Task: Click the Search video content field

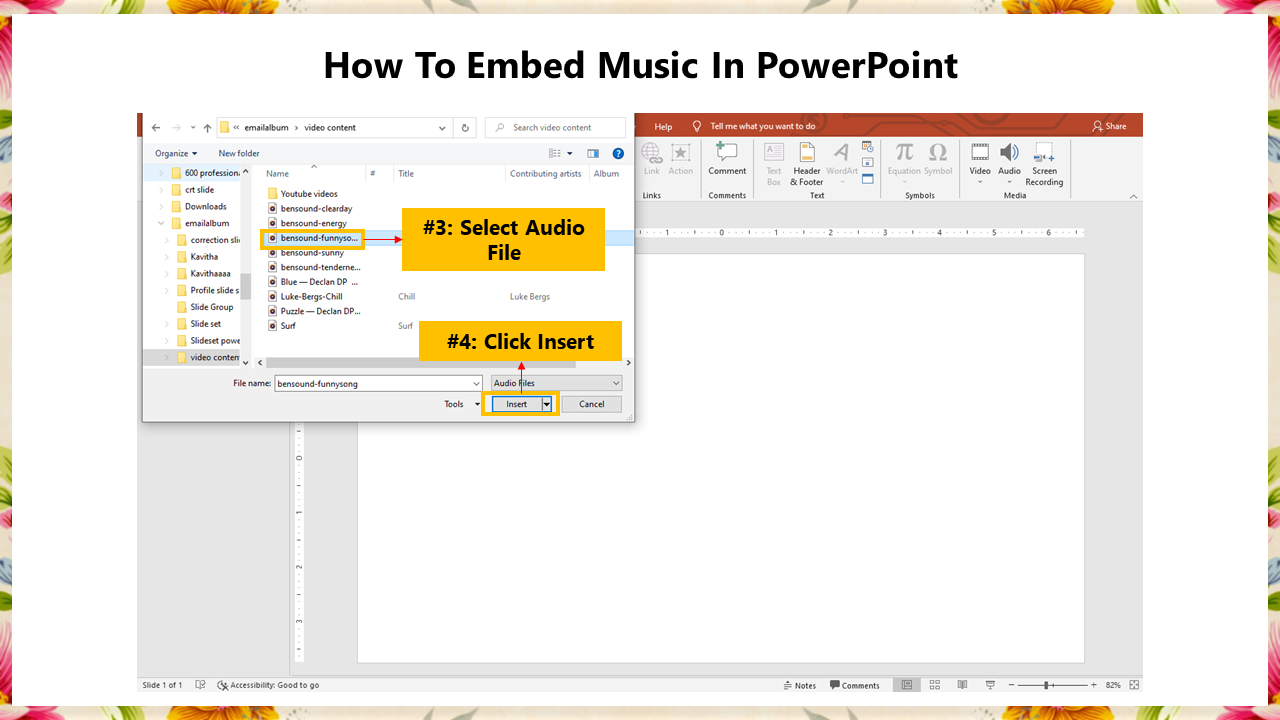Action: 555,128
